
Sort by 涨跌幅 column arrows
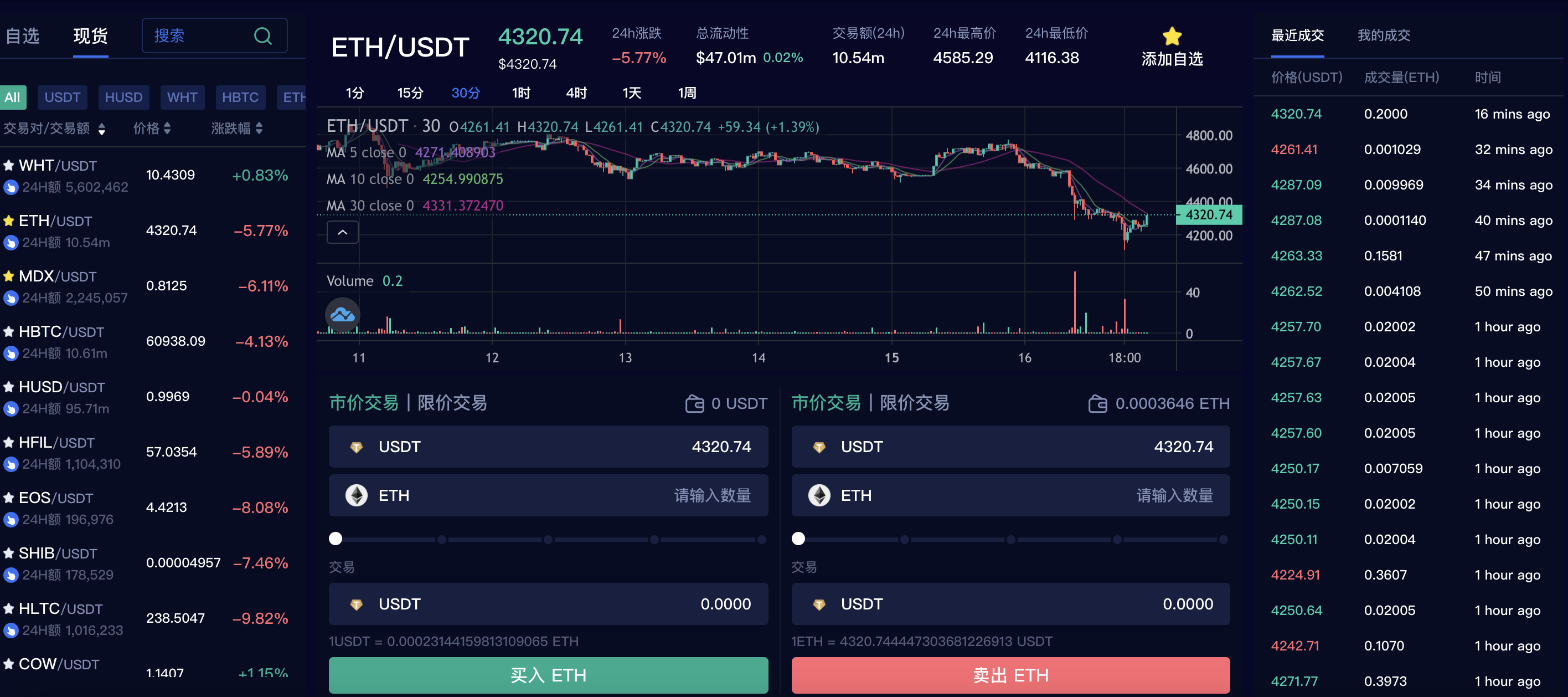pyautogui.click(x=259, y=129)
